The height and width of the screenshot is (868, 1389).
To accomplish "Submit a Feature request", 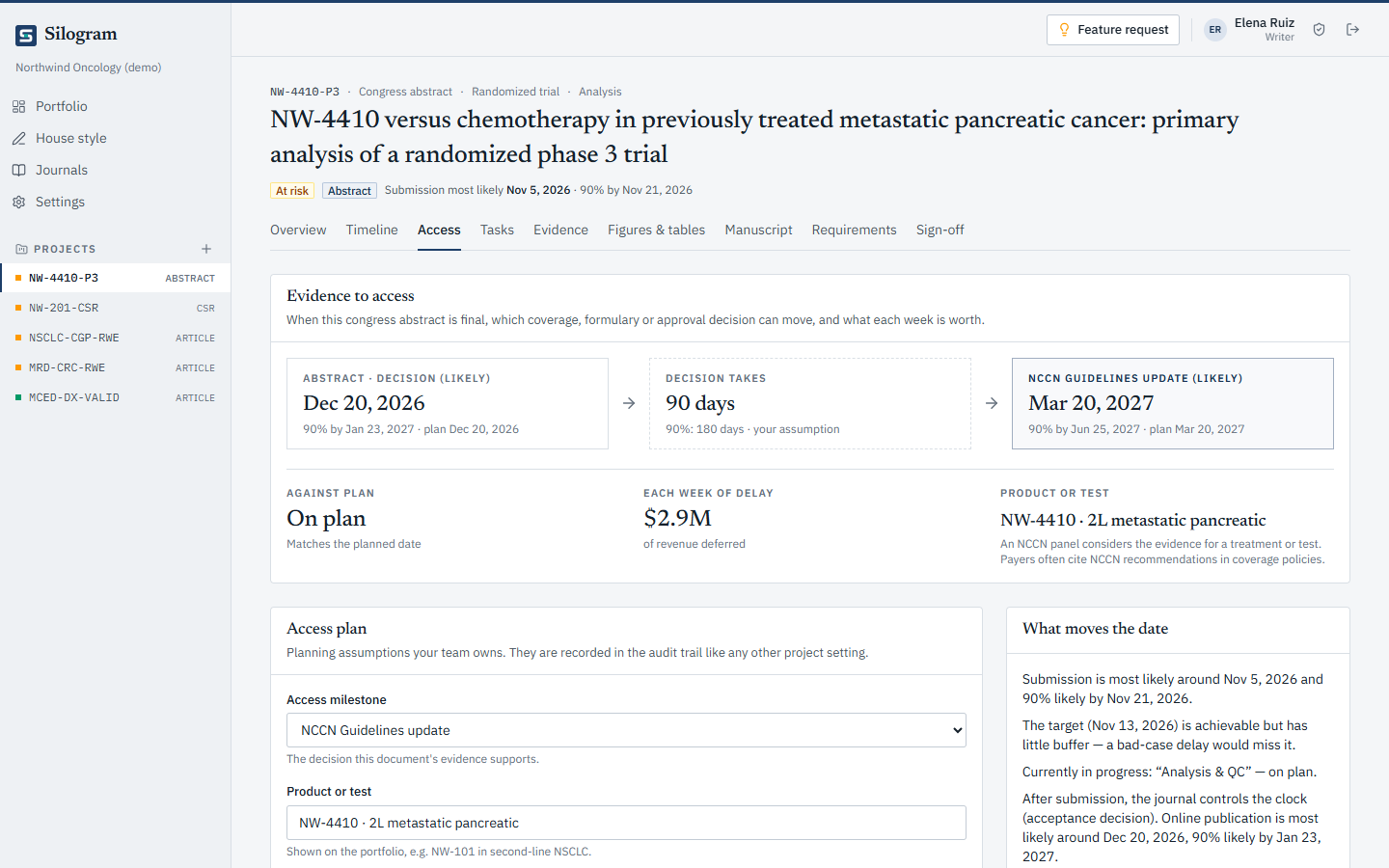I will point(1113,30).
